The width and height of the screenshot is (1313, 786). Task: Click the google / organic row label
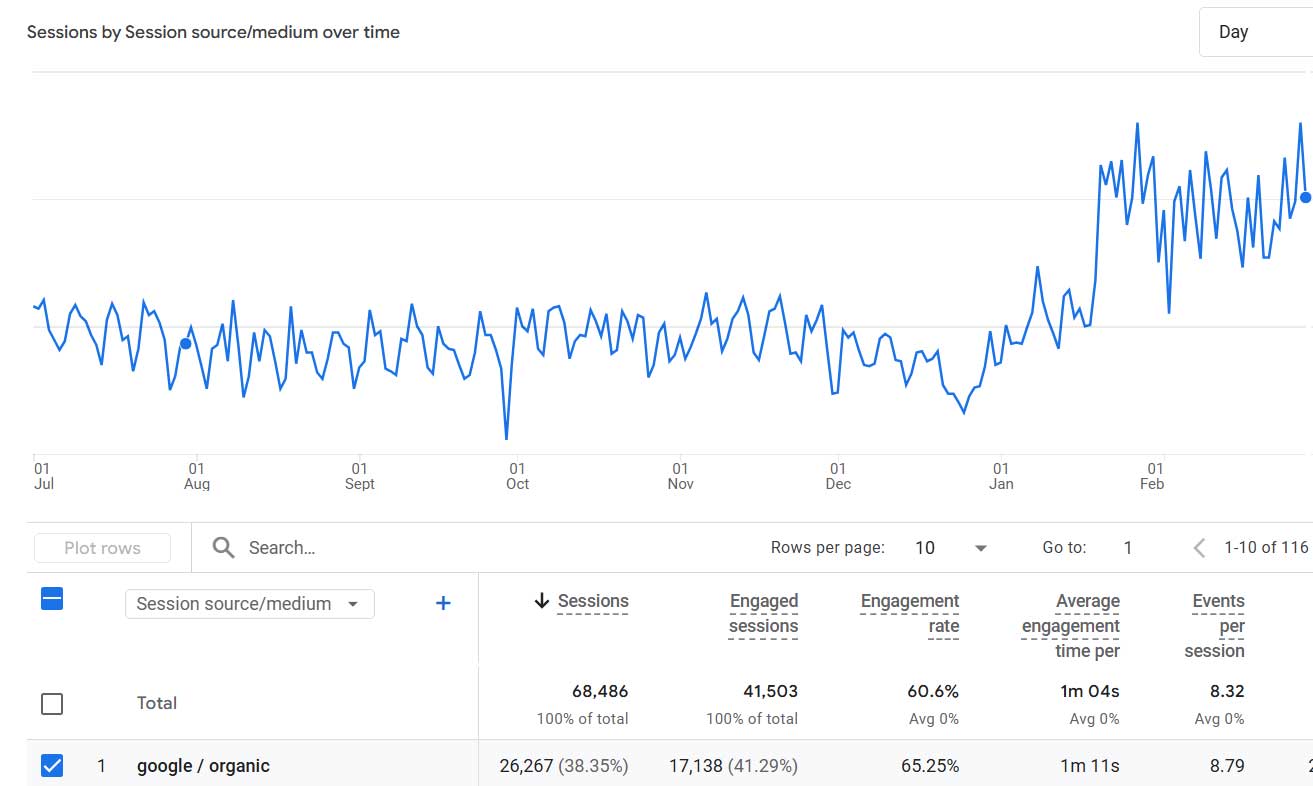203,766
